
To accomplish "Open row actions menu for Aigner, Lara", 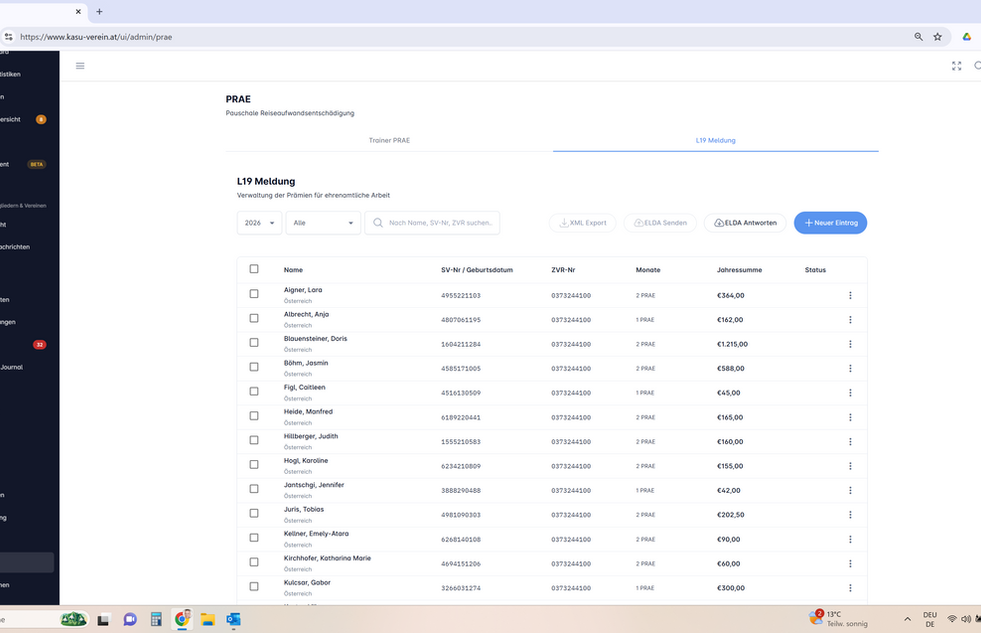I will [850, 295].
